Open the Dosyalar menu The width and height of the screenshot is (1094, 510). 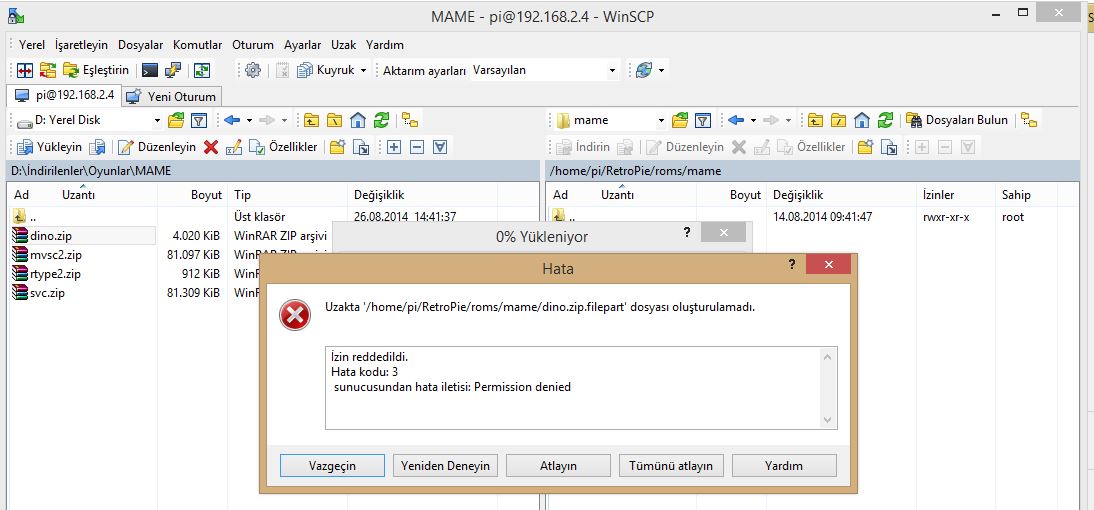tap(140, 45)
